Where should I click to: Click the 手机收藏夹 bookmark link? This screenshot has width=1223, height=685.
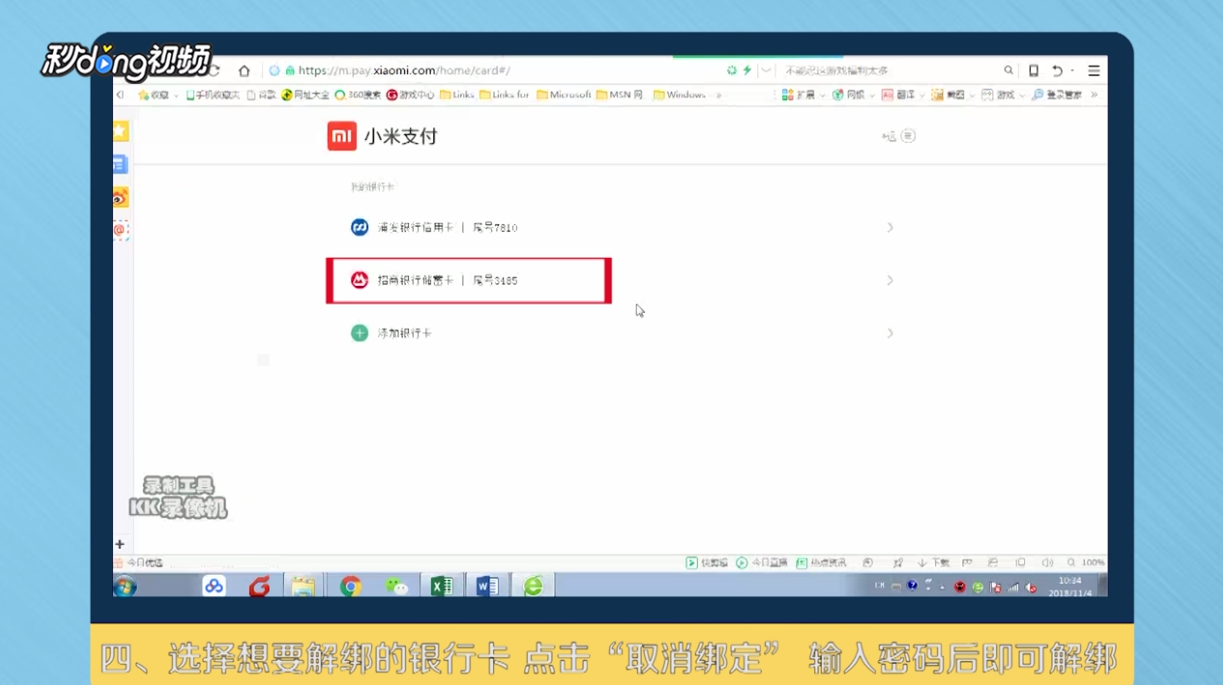pos(215,95)
